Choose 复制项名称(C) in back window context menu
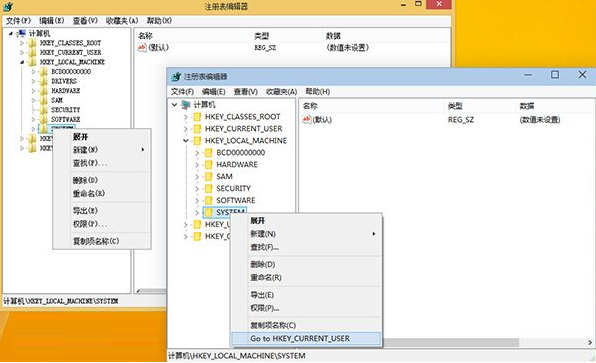 pos(101,241)
